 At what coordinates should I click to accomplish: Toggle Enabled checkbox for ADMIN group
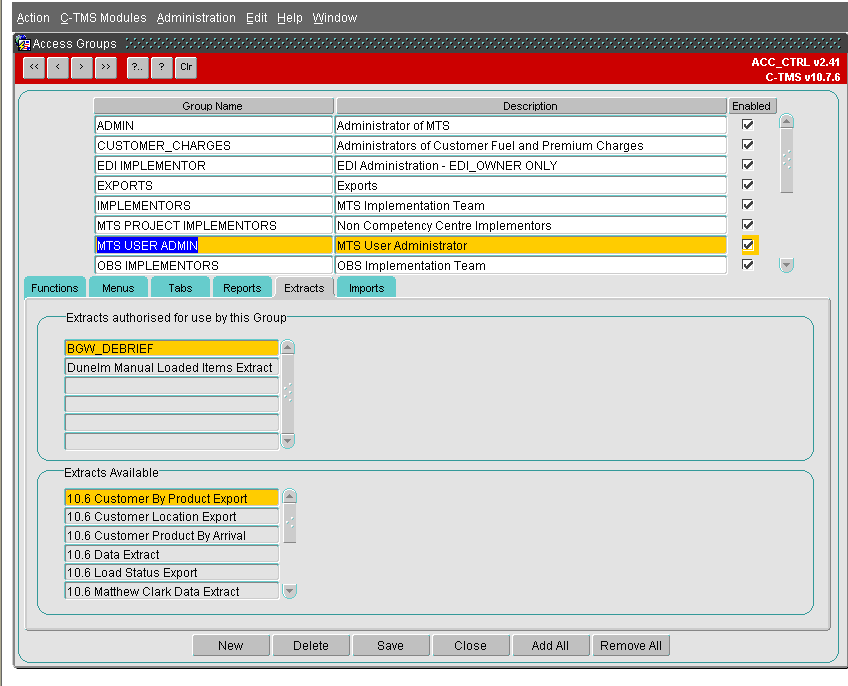click(x=747, y=125)
